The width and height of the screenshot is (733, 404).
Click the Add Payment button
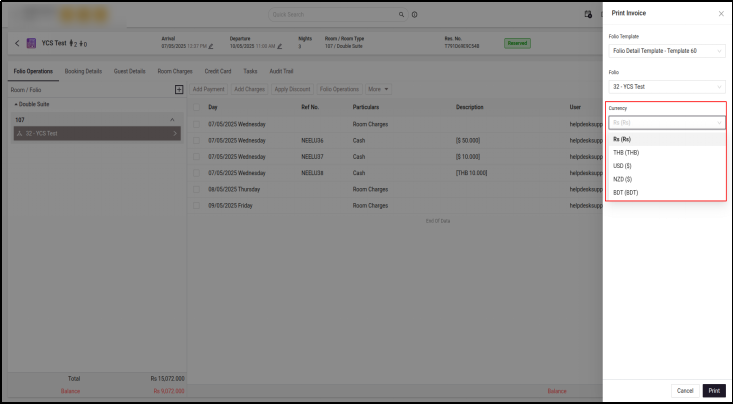click(x=208, y=89)
